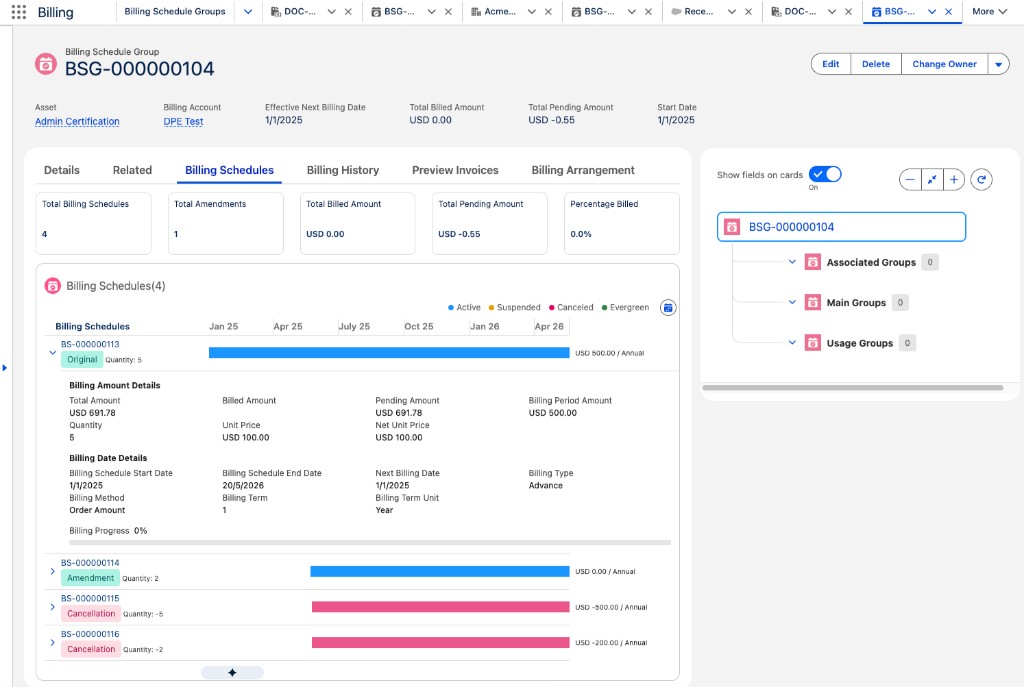Click the Evergreen legend entry
Screen dimensions: 1024x687
tap(626, 308)
